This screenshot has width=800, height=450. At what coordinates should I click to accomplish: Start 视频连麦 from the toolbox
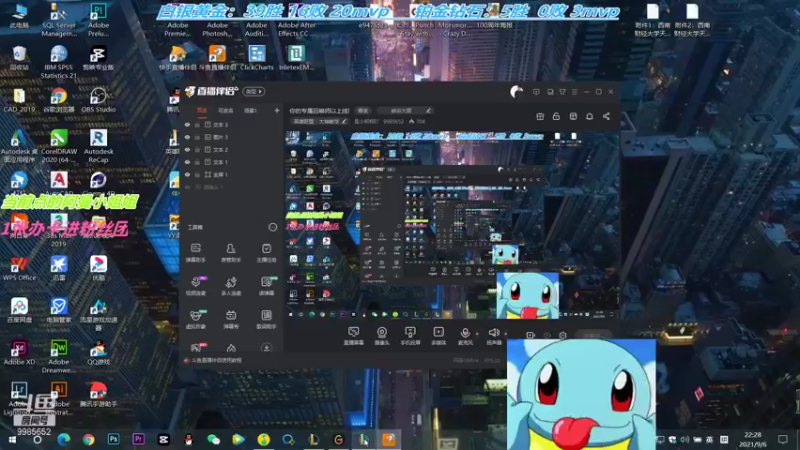tap(195, 286)
